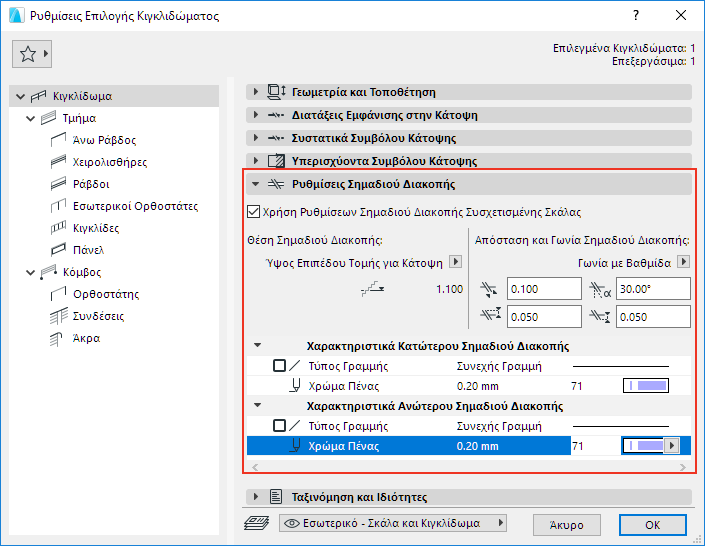The width and height of the screenshot is (705, 546).
Task: Select Κόμβος node tree item
Action: (x=82, y=272)
